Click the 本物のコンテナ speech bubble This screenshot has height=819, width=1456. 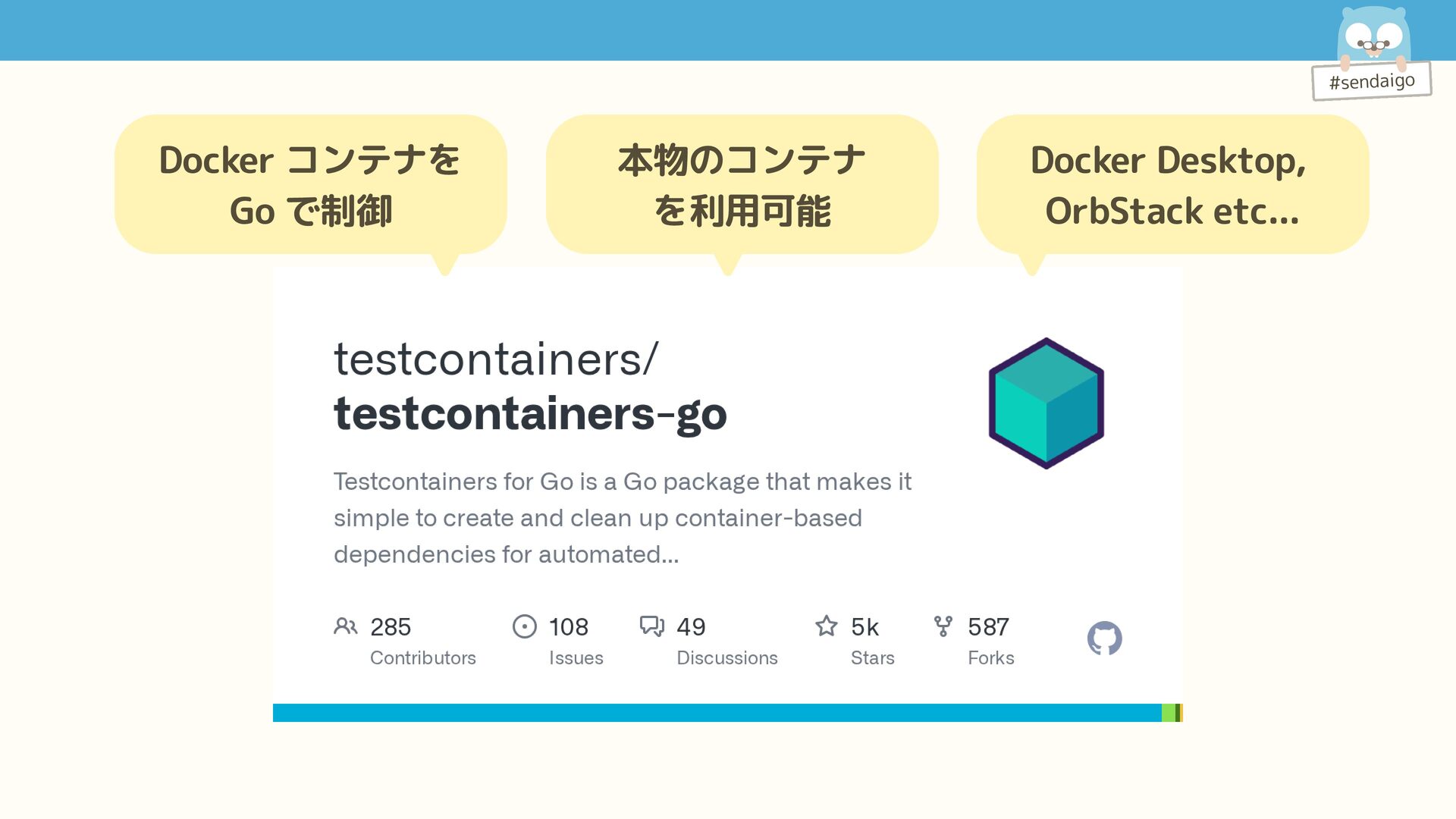pyautogui.click(x=742, y=185)
